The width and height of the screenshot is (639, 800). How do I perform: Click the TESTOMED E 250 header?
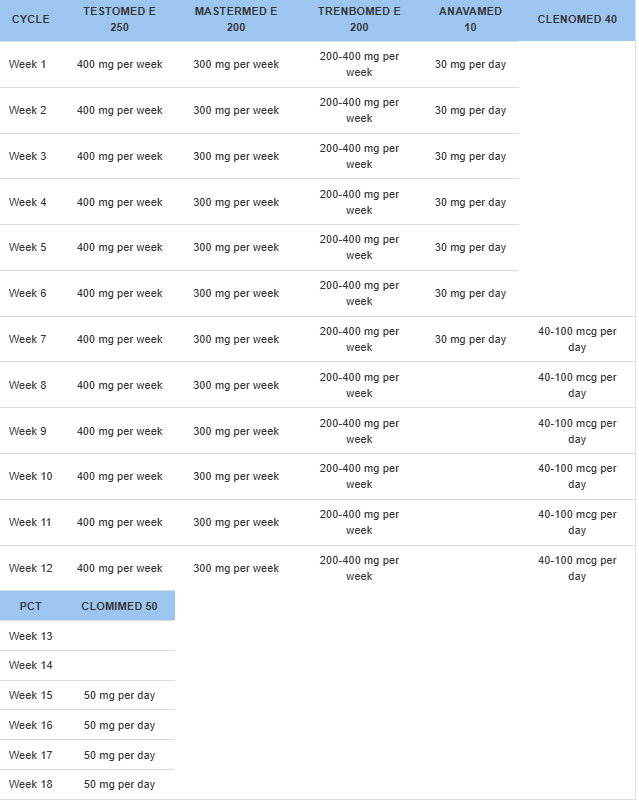coord(119,19)
